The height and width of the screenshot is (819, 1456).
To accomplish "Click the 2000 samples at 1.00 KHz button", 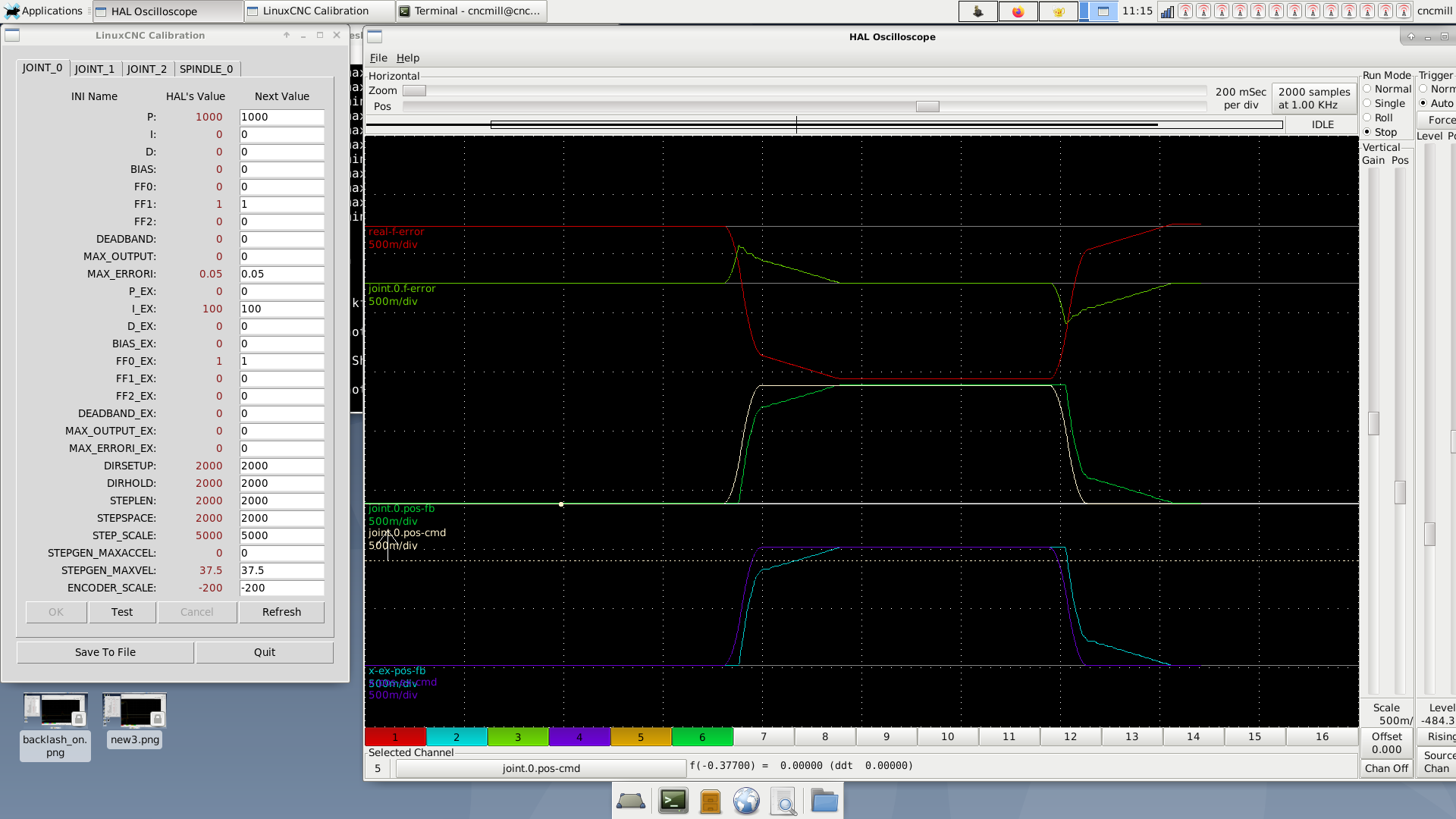I will tap(1314, 99).
